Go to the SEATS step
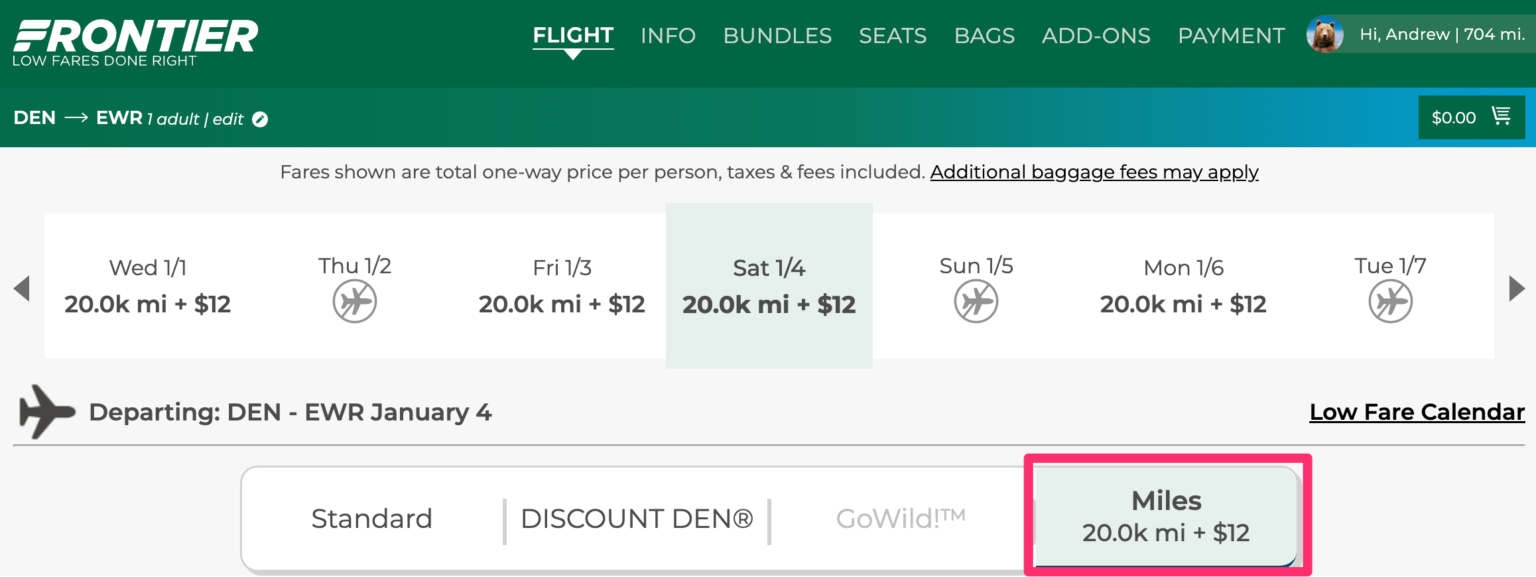The height and width of the screenshot is (577, 1536). pyautogui.click(x=893, y=36)
